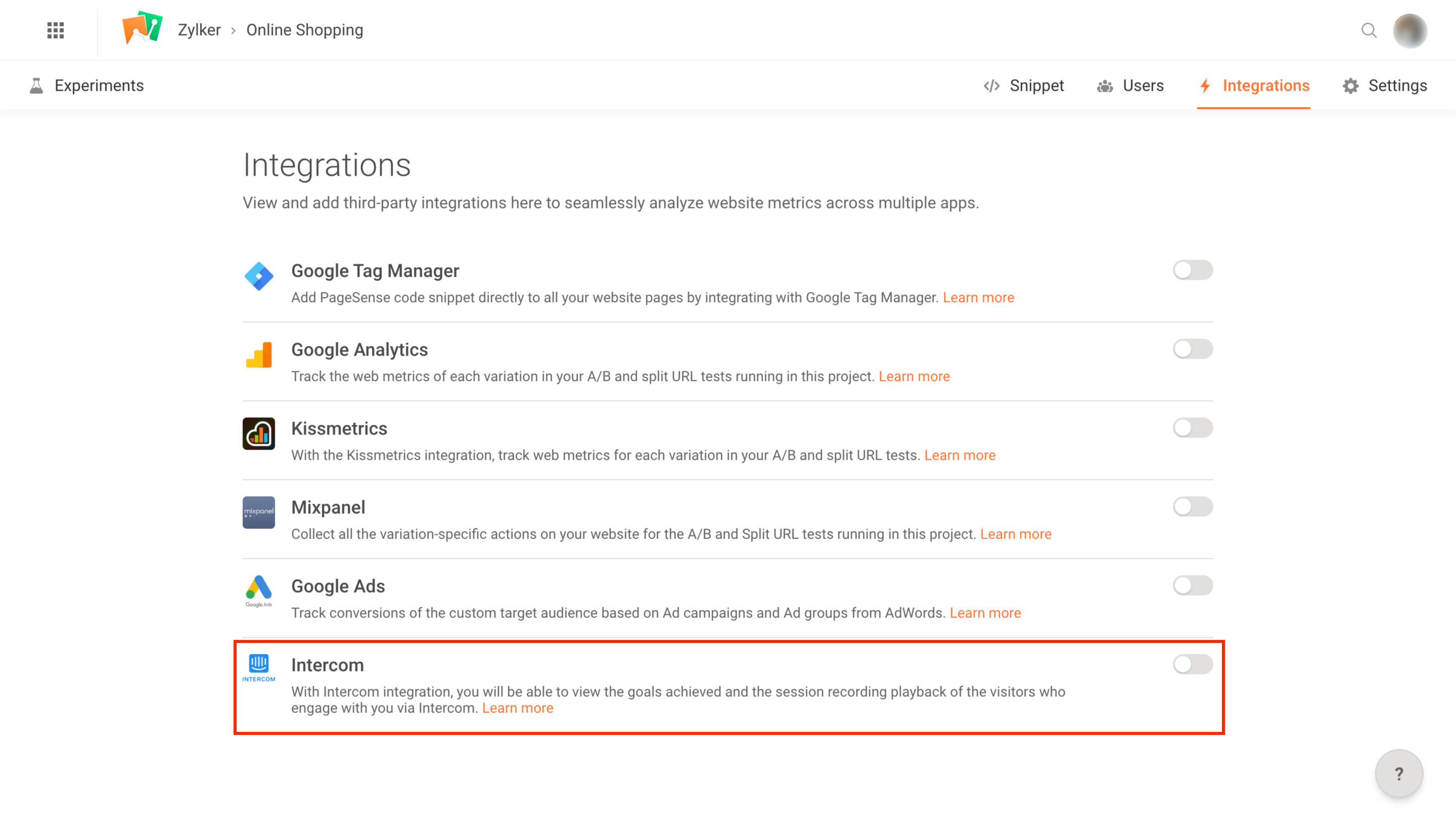
Task: Click the Google Analytics logo
Action: click(x=259, y=354)
